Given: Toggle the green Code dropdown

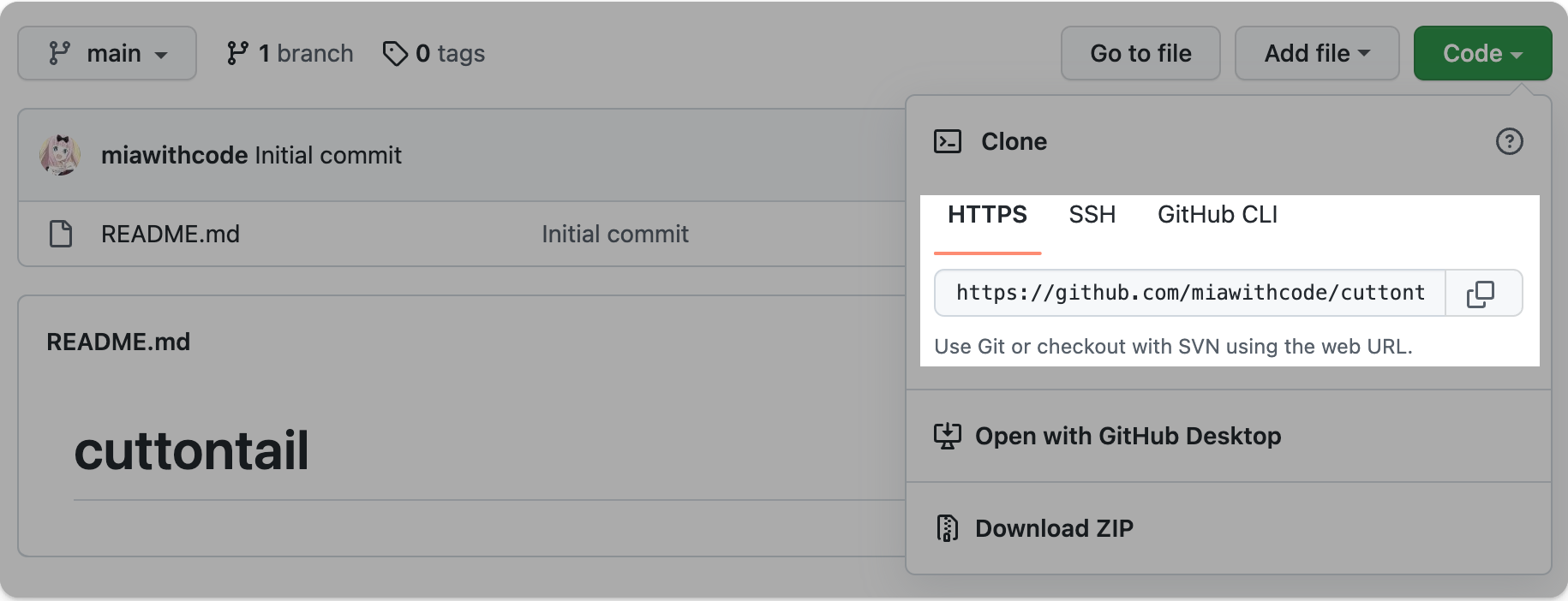Looking at the screenshot, I should pyautogui.click(x=1481, y=53).
